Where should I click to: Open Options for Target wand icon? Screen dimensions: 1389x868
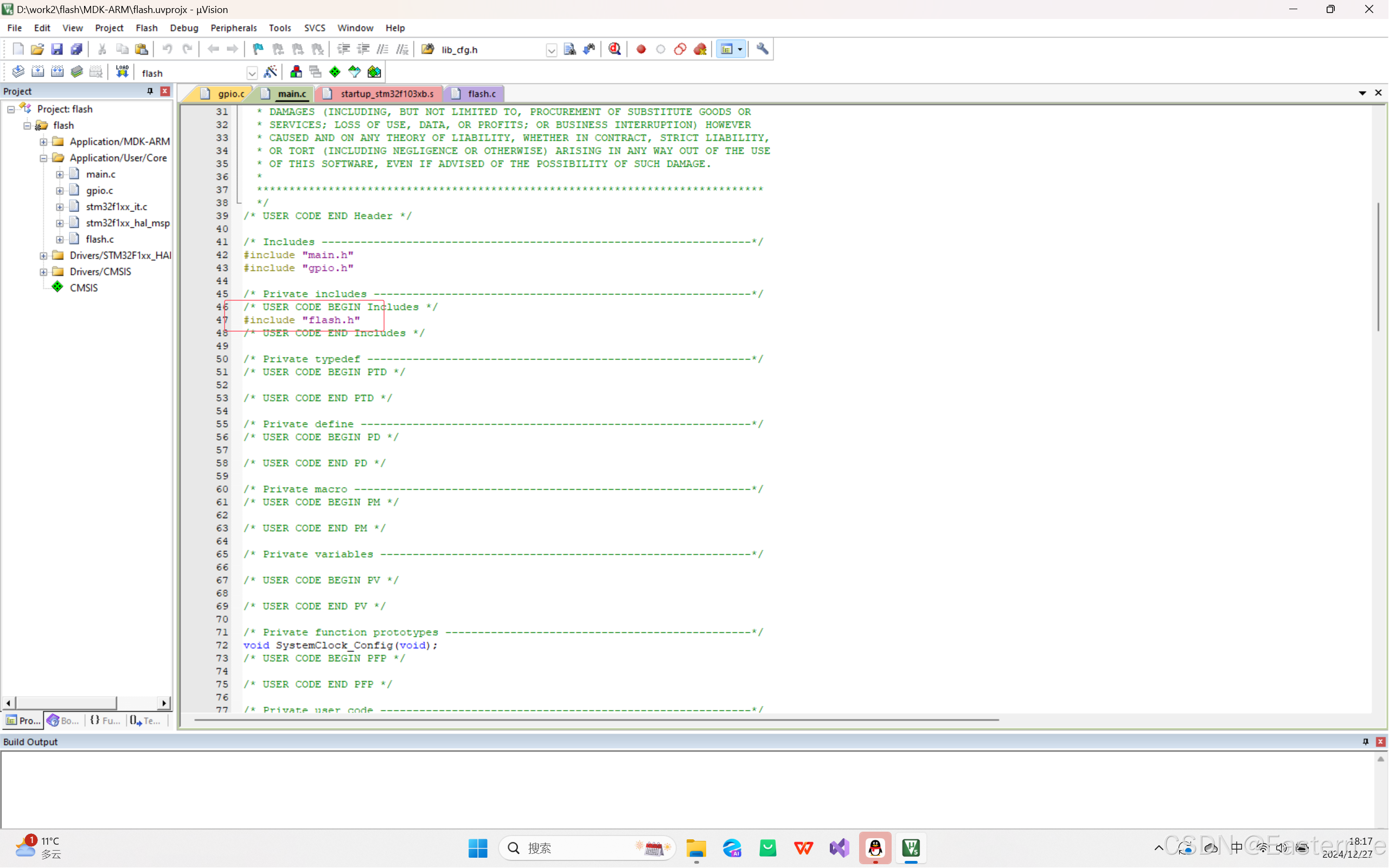270,72
